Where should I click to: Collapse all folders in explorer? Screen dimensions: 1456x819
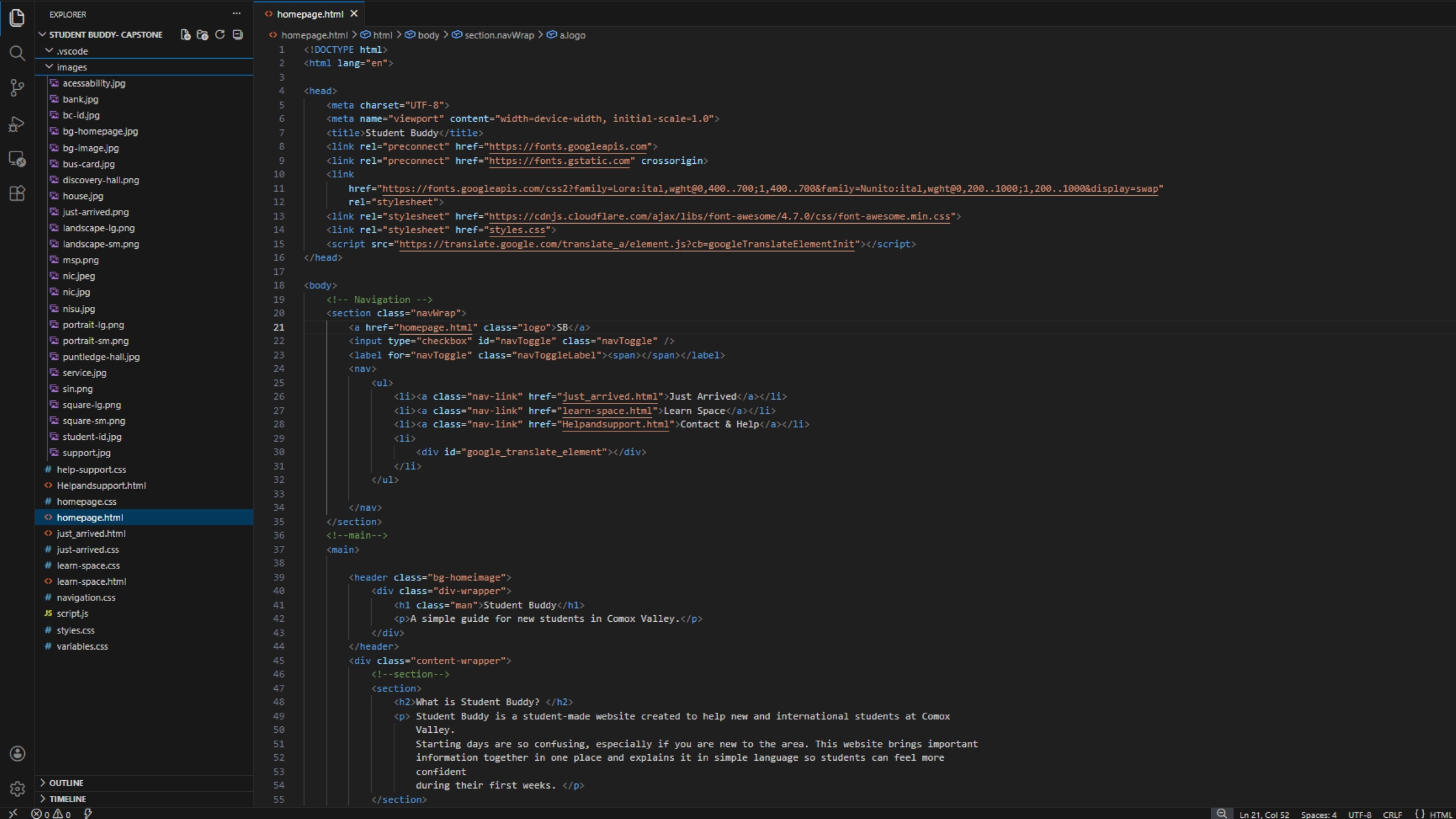click(238, 35)
